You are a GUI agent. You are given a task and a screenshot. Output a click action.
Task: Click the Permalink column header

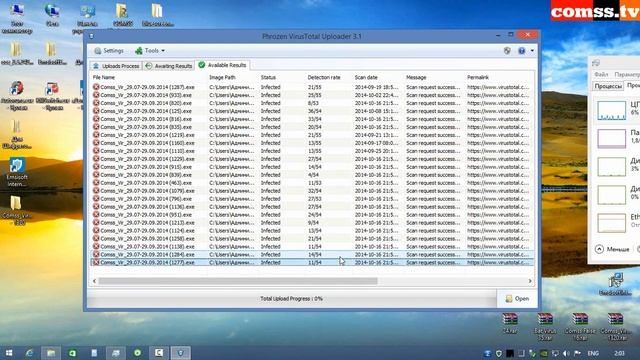[478, 77]
